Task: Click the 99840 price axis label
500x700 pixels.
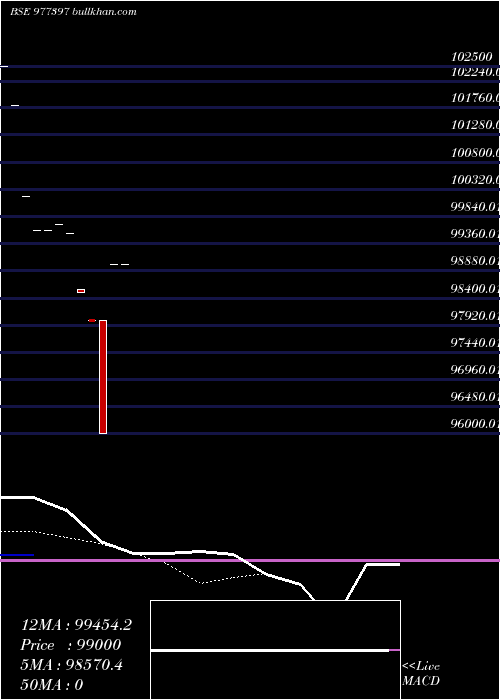Action: (x=475, y=207)
